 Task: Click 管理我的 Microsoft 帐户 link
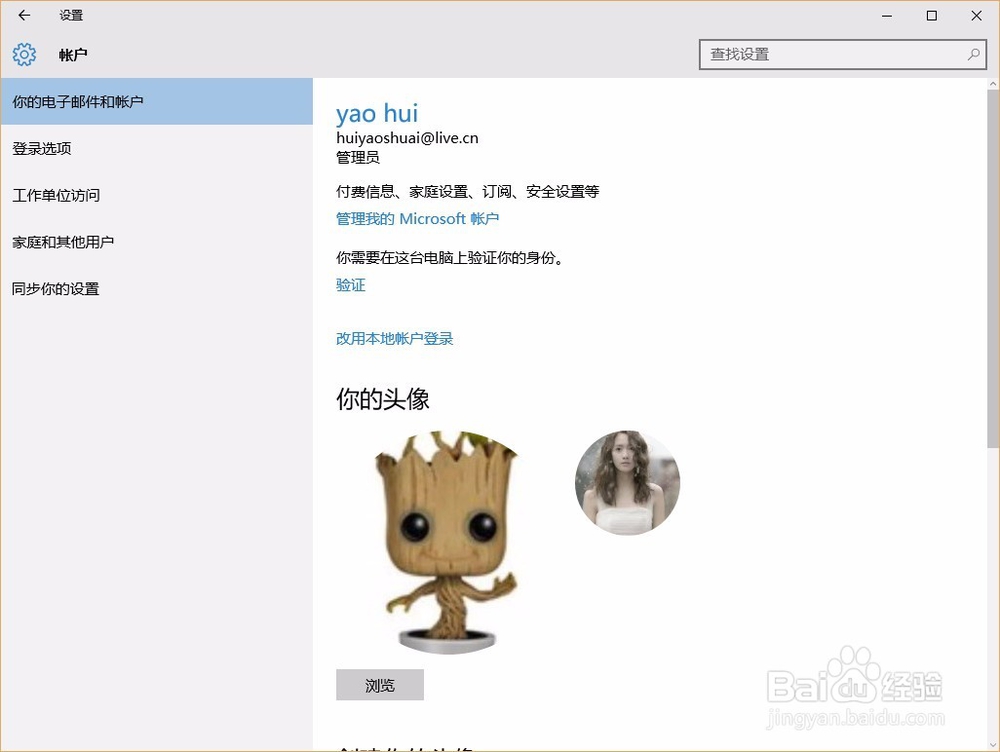coord(417,219)
